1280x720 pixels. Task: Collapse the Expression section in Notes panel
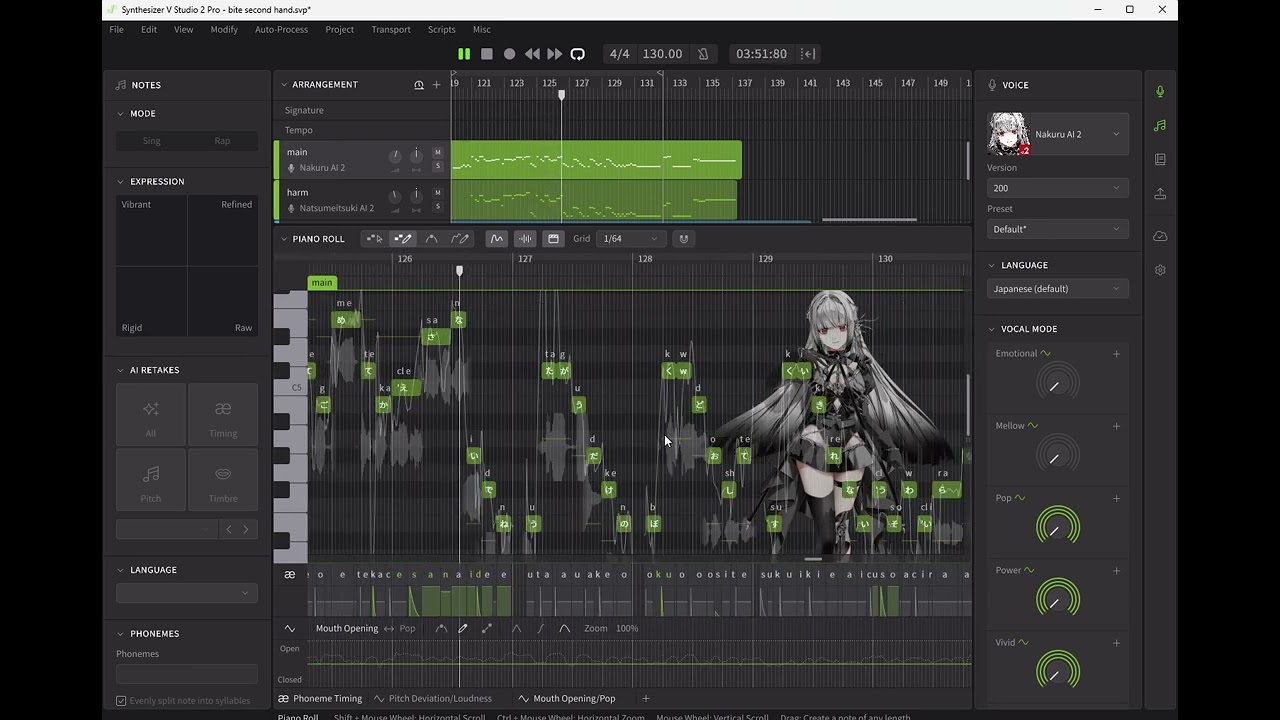tap(121, 182)
